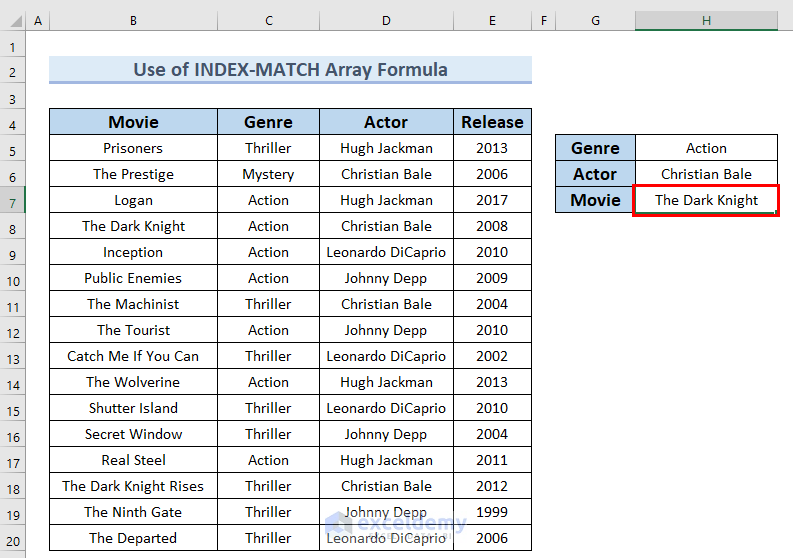
Task: Click row 7 header
Action: tap(12, 200)
